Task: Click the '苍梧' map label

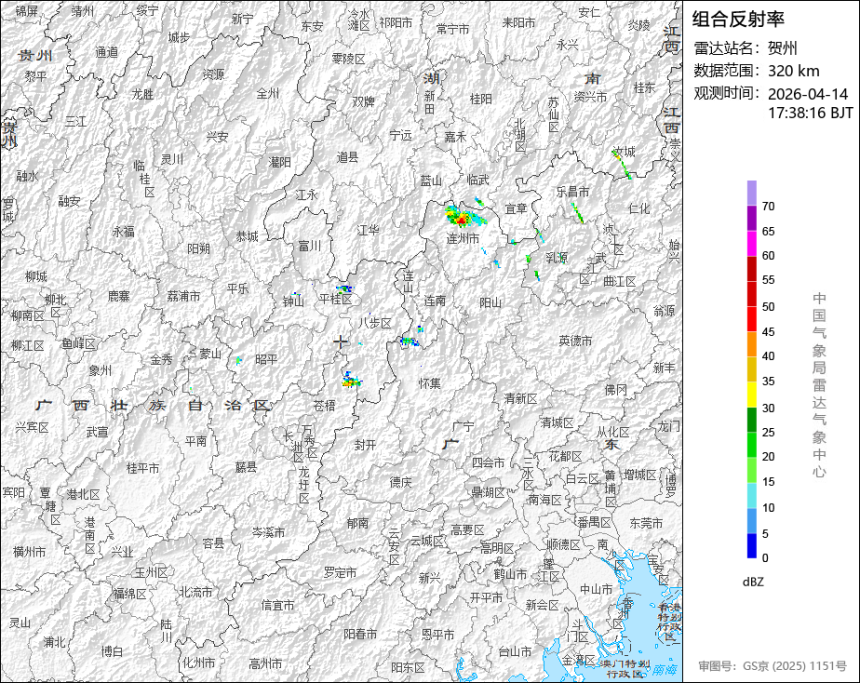Action: [324, 405]
